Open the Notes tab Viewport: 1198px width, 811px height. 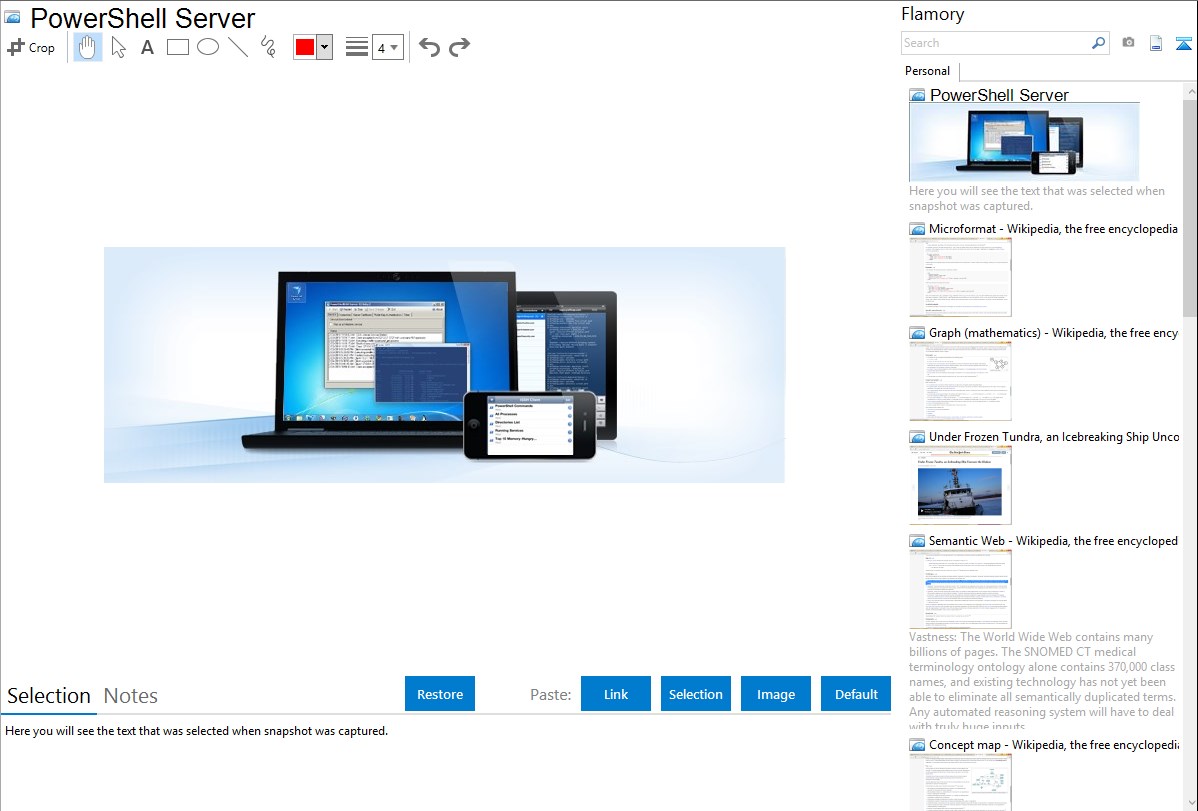[x=131, y=696]
